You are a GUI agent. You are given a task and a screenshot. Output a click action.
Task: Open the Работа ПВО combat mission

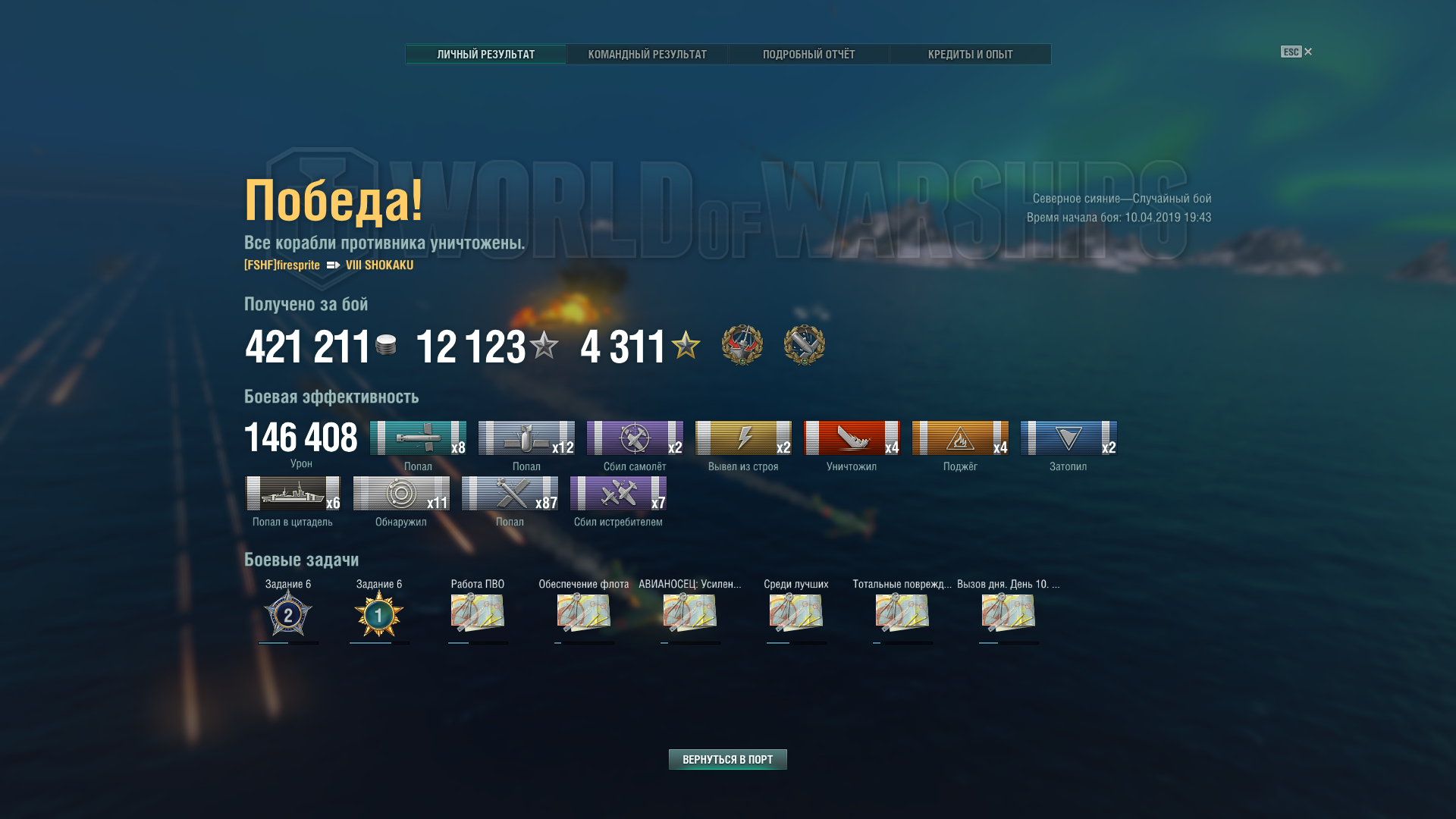pos(478,613)
